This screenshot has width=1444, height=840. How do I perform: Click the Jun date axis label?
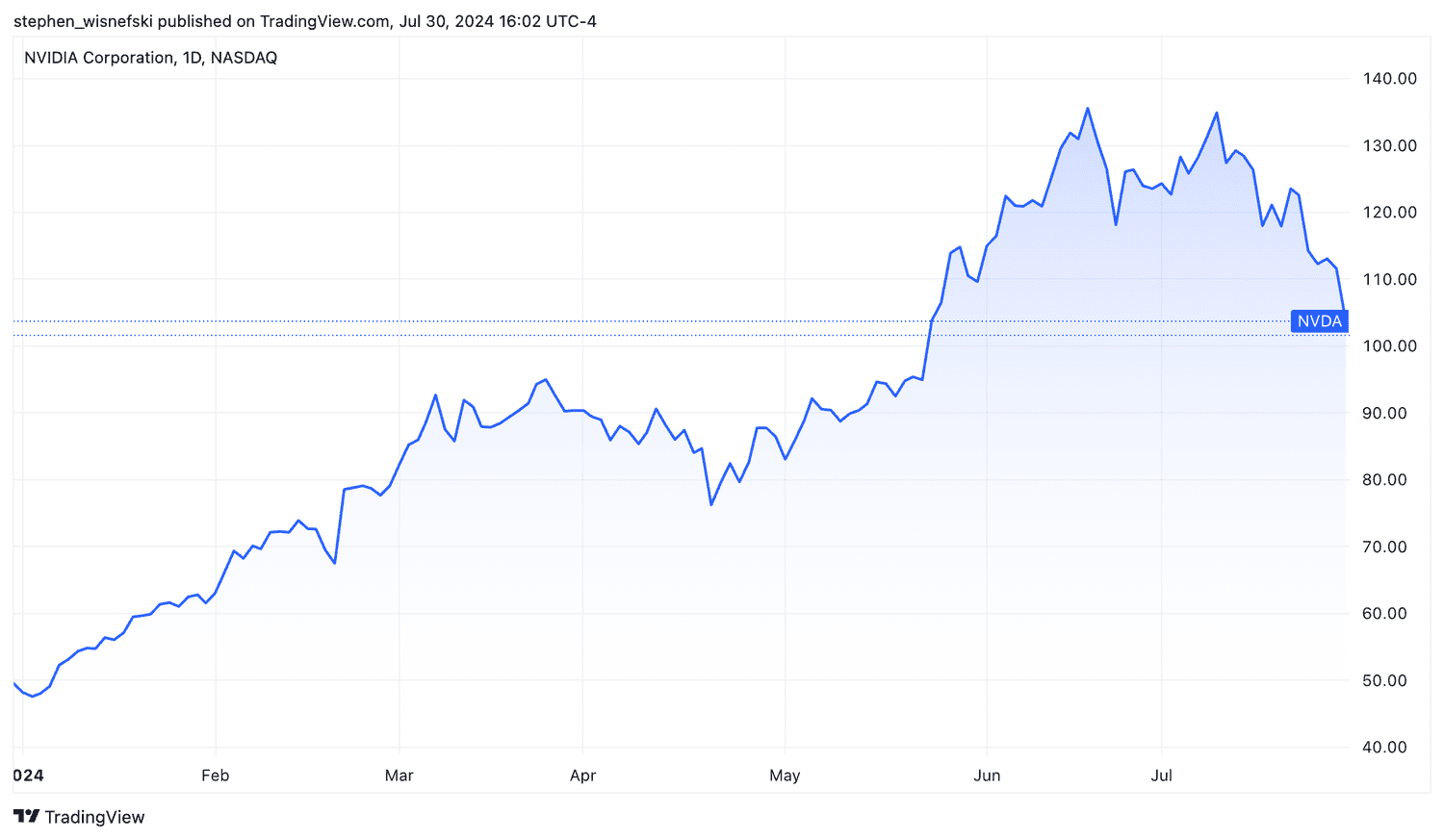tap(987, 776)
